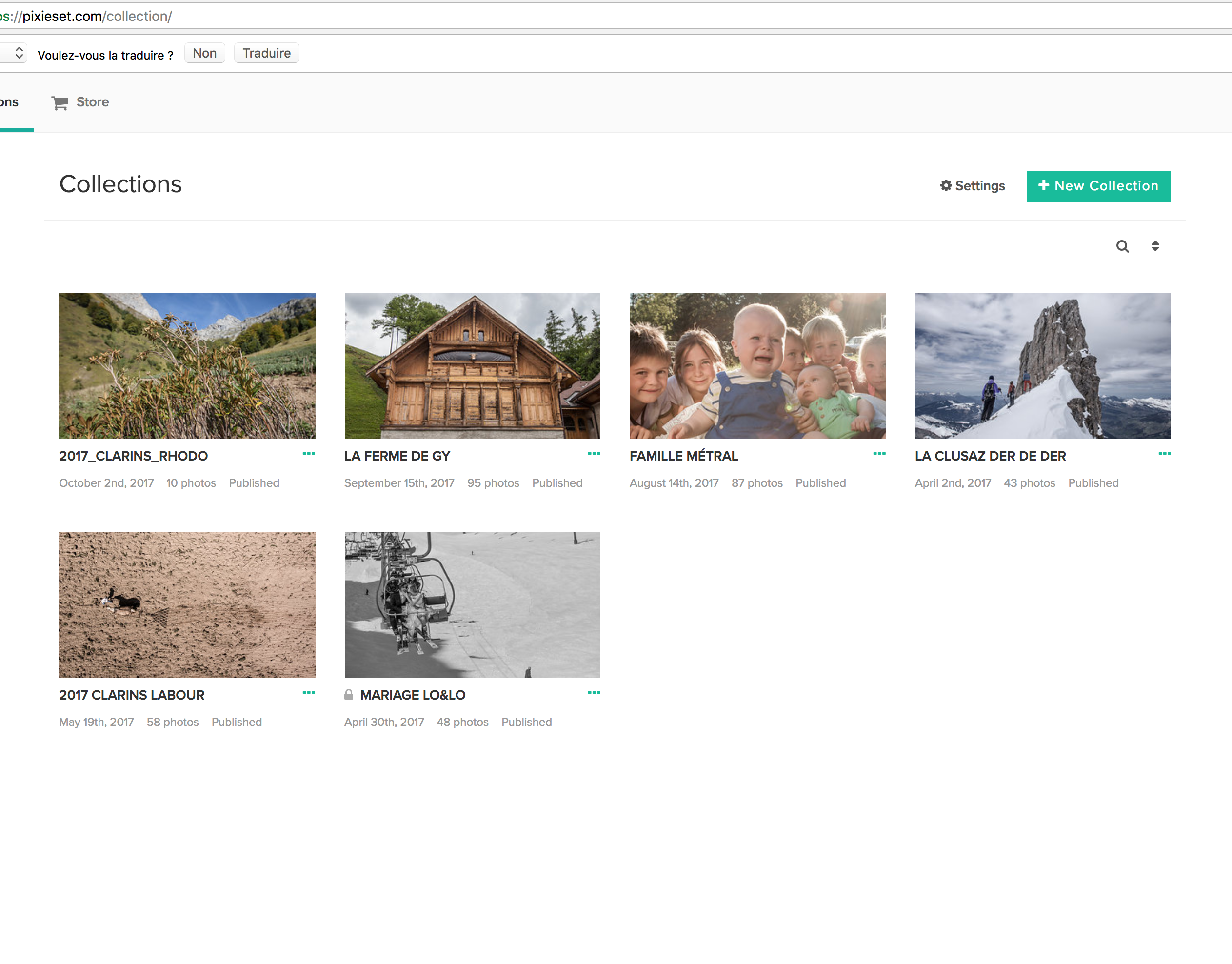Open three-dot menu for 2017 CLARINS LABOUR
This screenshot has height=964, width=1232.
(x=309, y=693)
